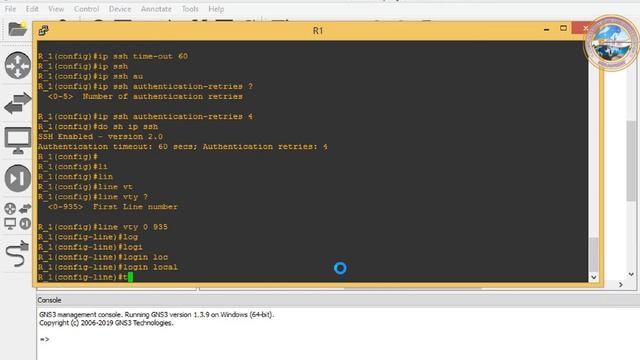
Task: Click the 'ip ssh time-out 60' line
Action: tap(113, 56)
